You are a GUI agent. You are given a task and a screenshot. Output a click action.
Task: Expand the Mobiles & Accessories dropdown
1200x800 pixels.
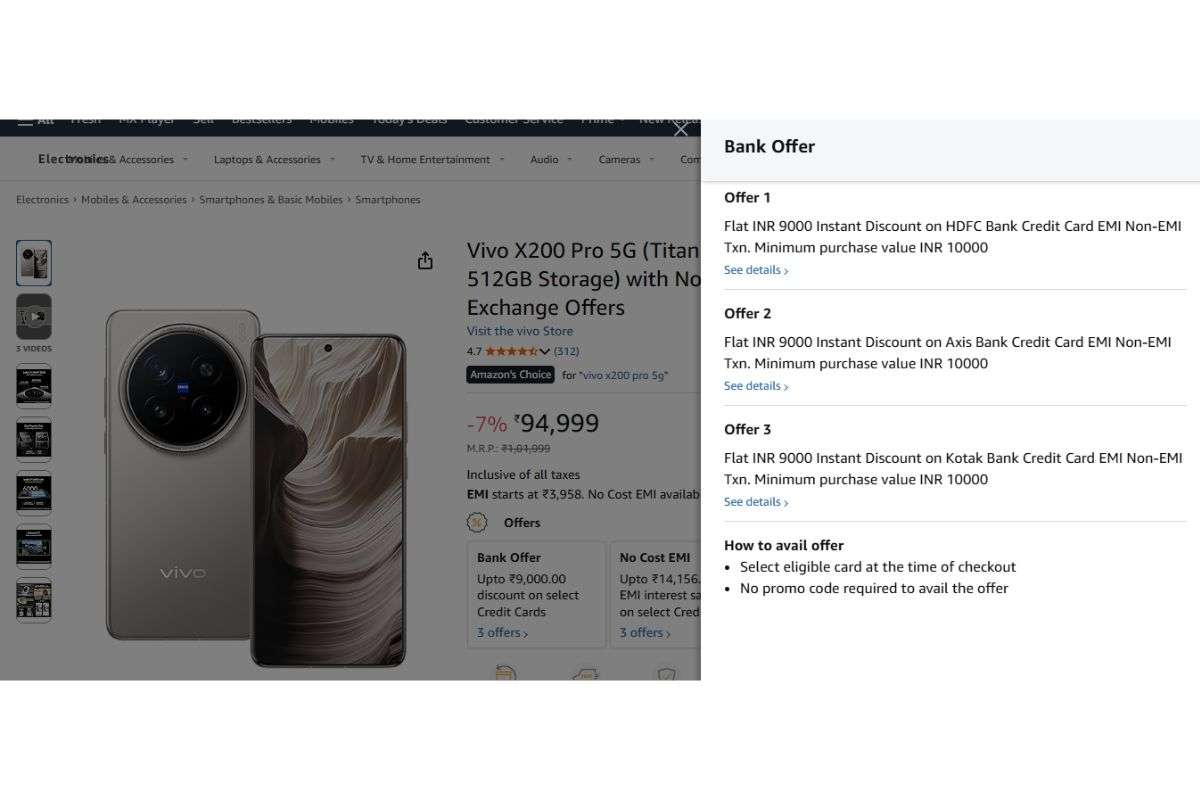(x=120, y=159)
